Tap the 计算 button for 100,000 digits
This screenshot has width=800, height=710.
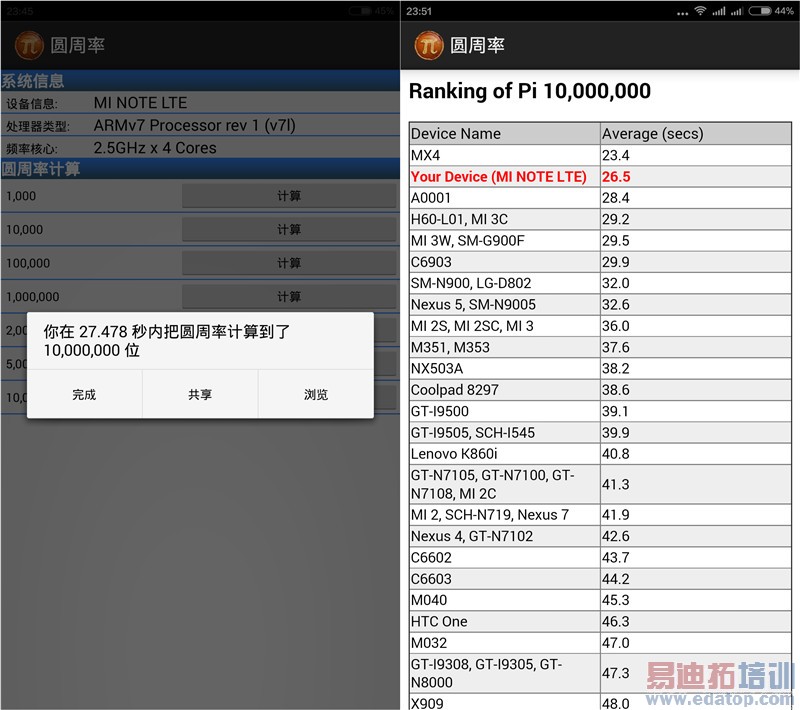[x=289, y=263]
